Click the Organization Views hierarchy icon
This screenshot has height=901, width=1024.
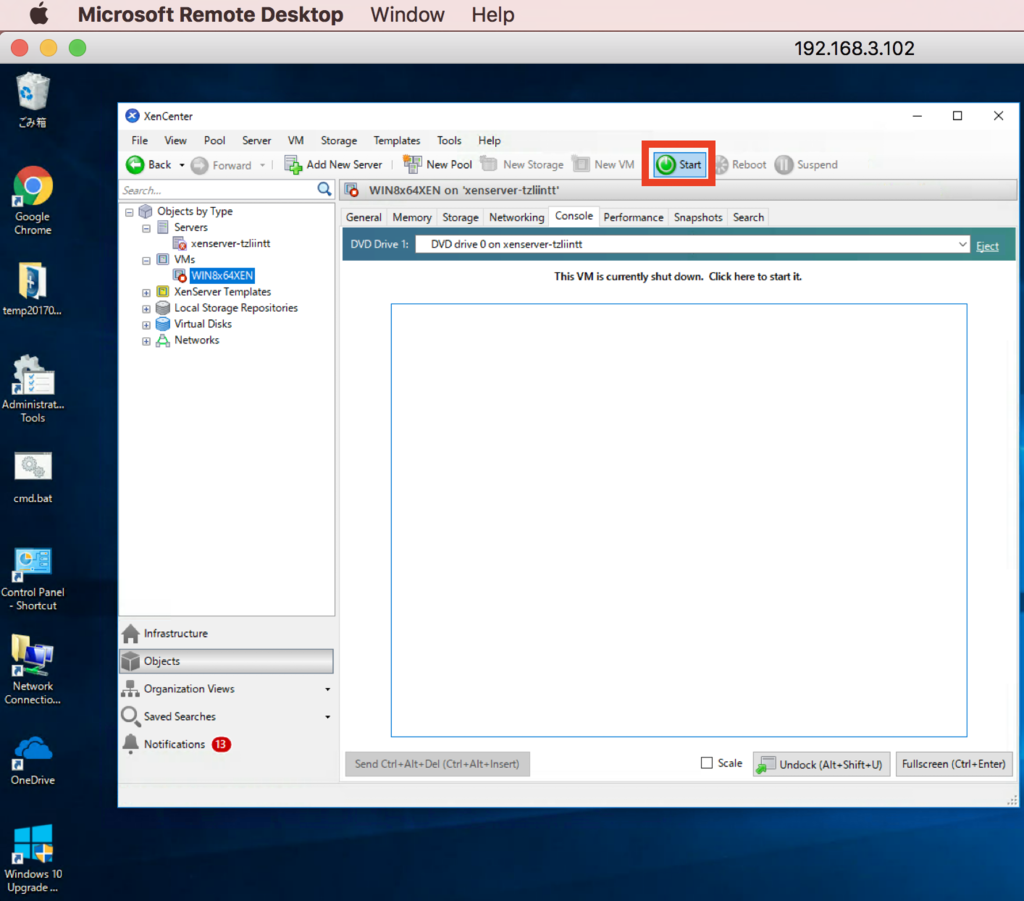[x=131, y=689]
